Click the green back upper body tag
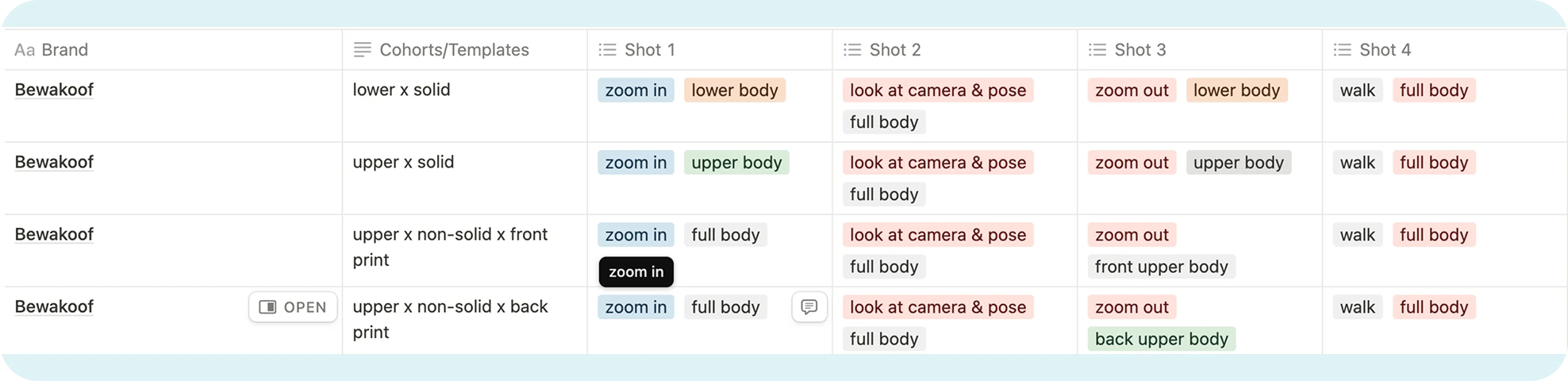Screen dimensions: 1568x381 click(x=1161, y=339)
